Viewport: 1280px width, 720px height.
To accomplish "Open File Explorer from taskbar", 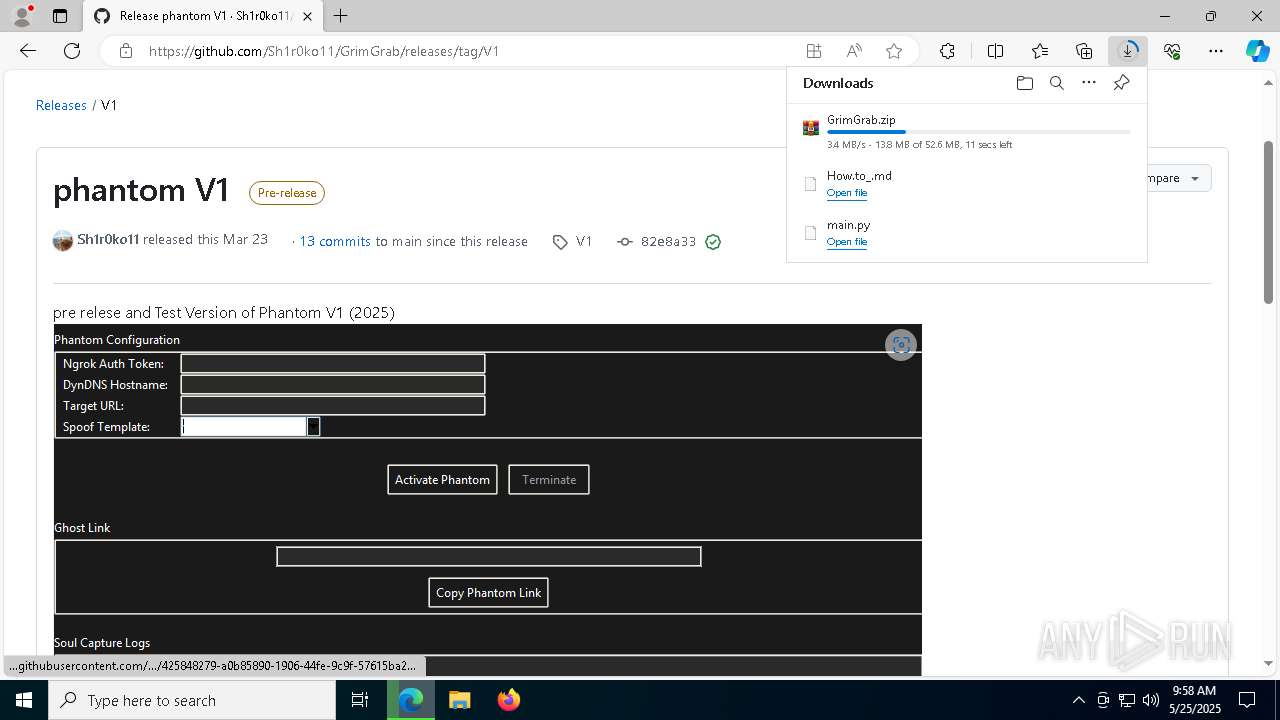I will click(x=459, y=700).
